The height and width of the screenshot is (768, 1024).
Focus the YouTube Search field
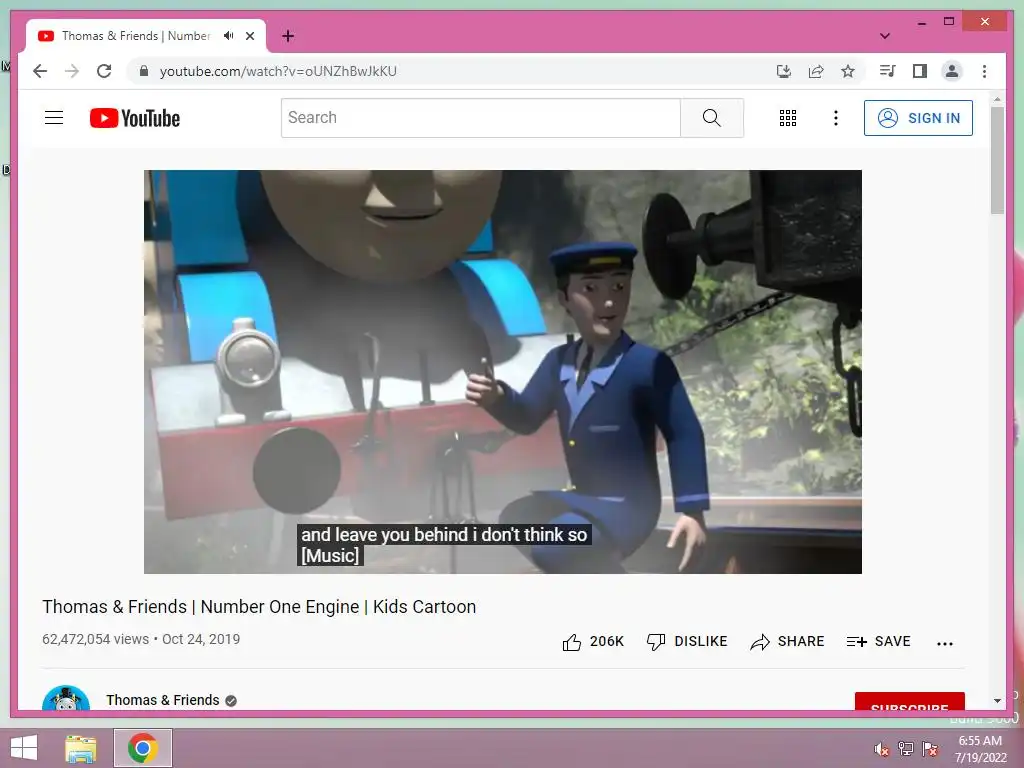[481, 118]
